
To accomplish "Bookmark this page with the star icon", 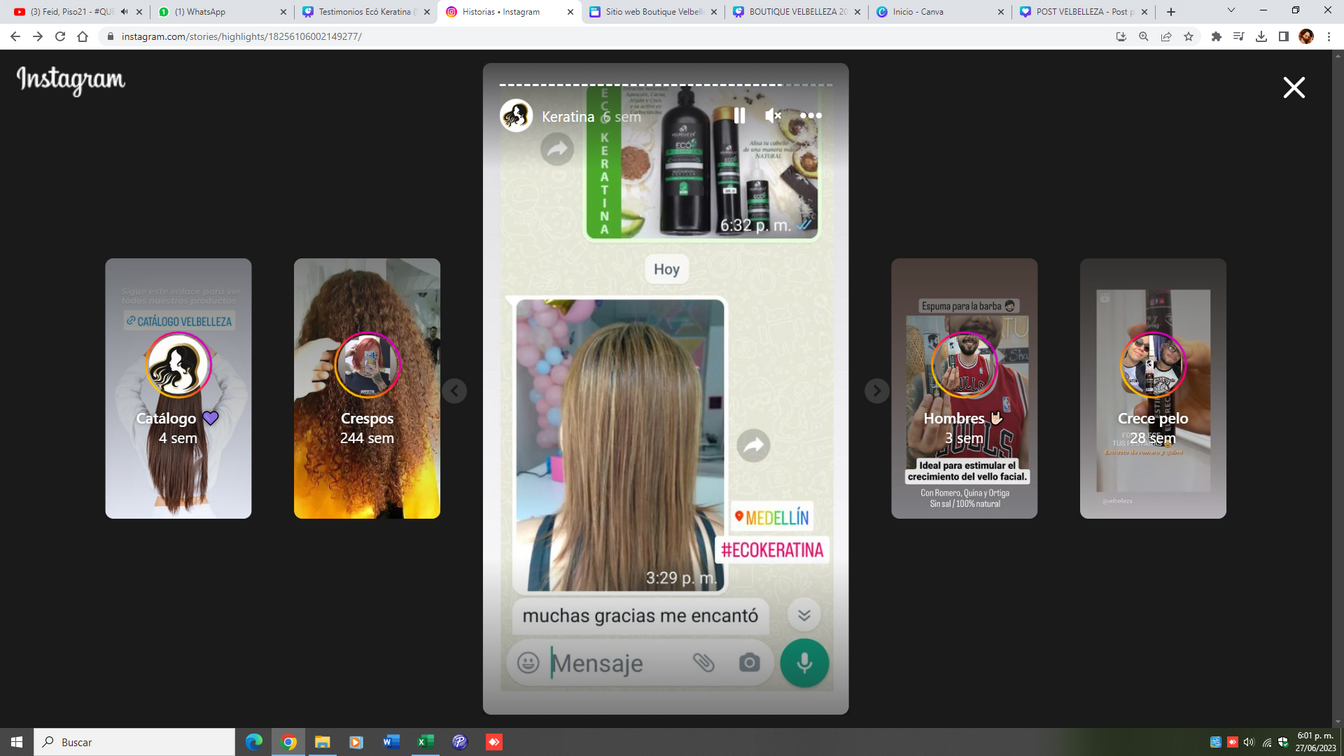I will pyautogui.click(x=1189, y=36).
